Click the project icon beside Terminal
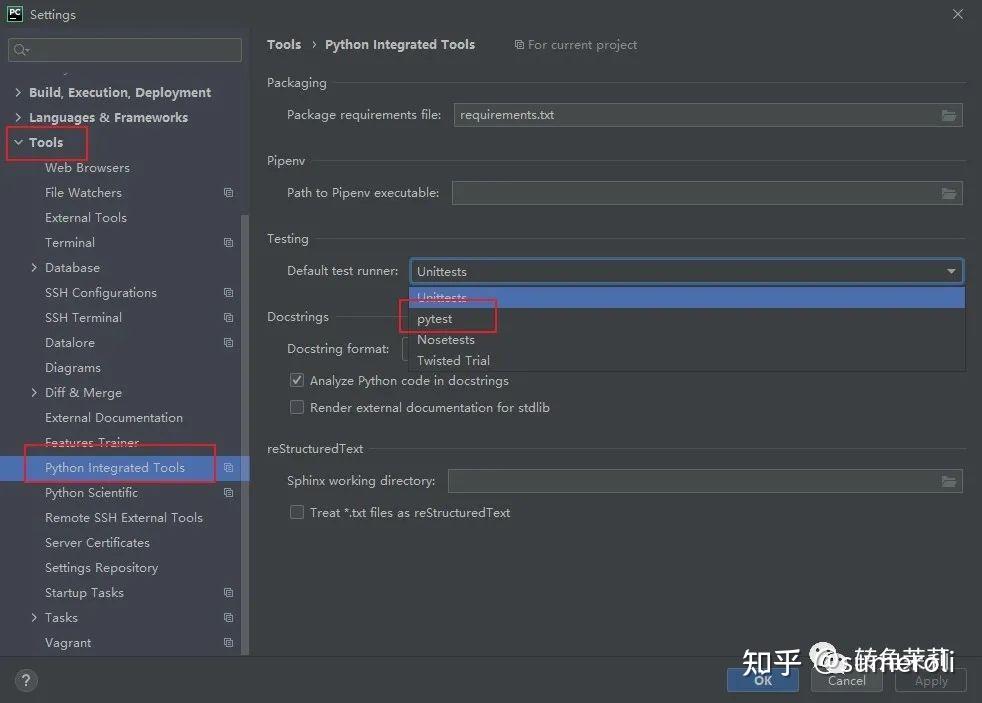The height and width of the screenshot is (703, 982). click(x=229, y=243)
